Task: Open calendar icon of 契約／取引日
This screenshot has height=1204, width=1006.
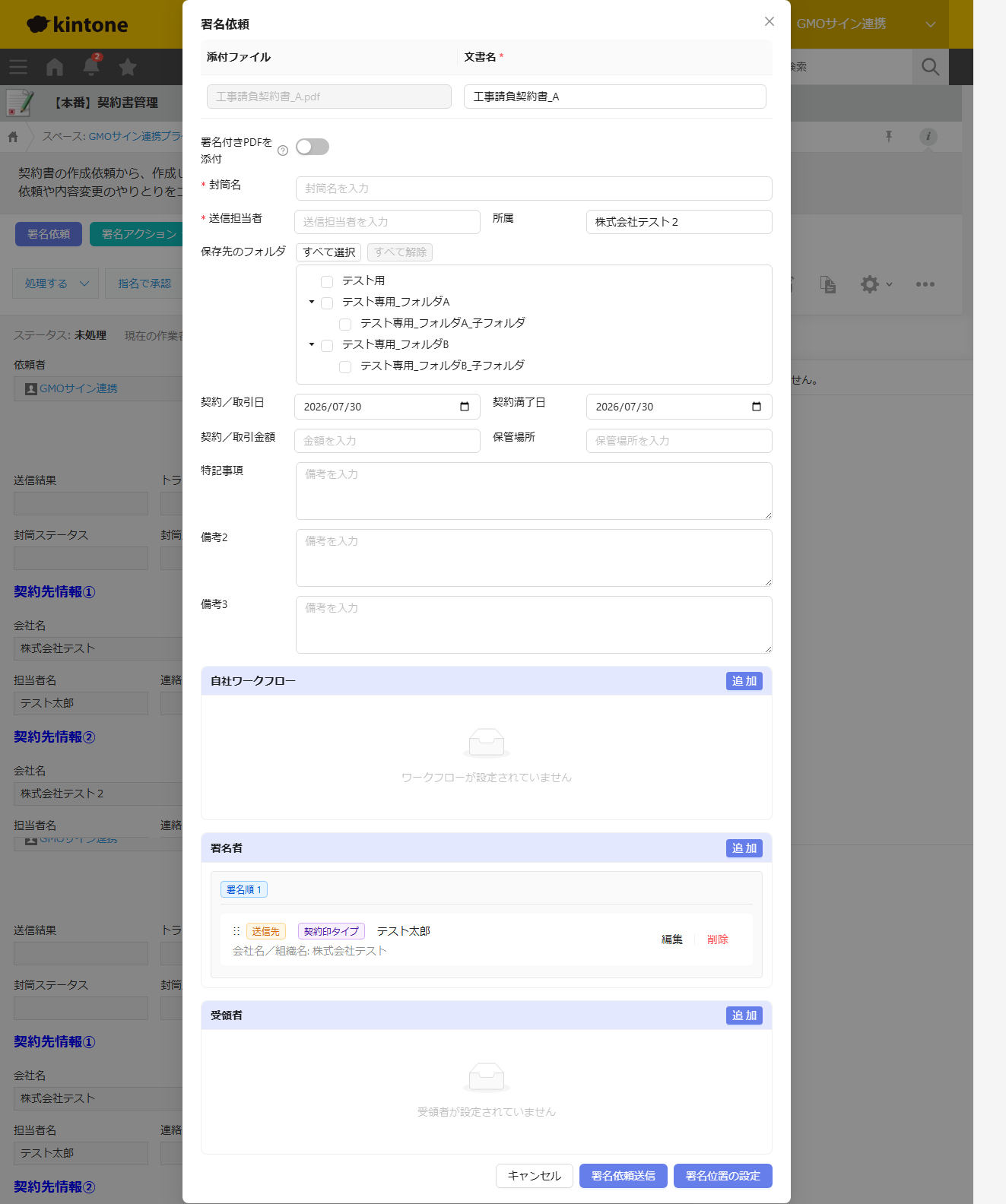Action: [x=465, y=407]
